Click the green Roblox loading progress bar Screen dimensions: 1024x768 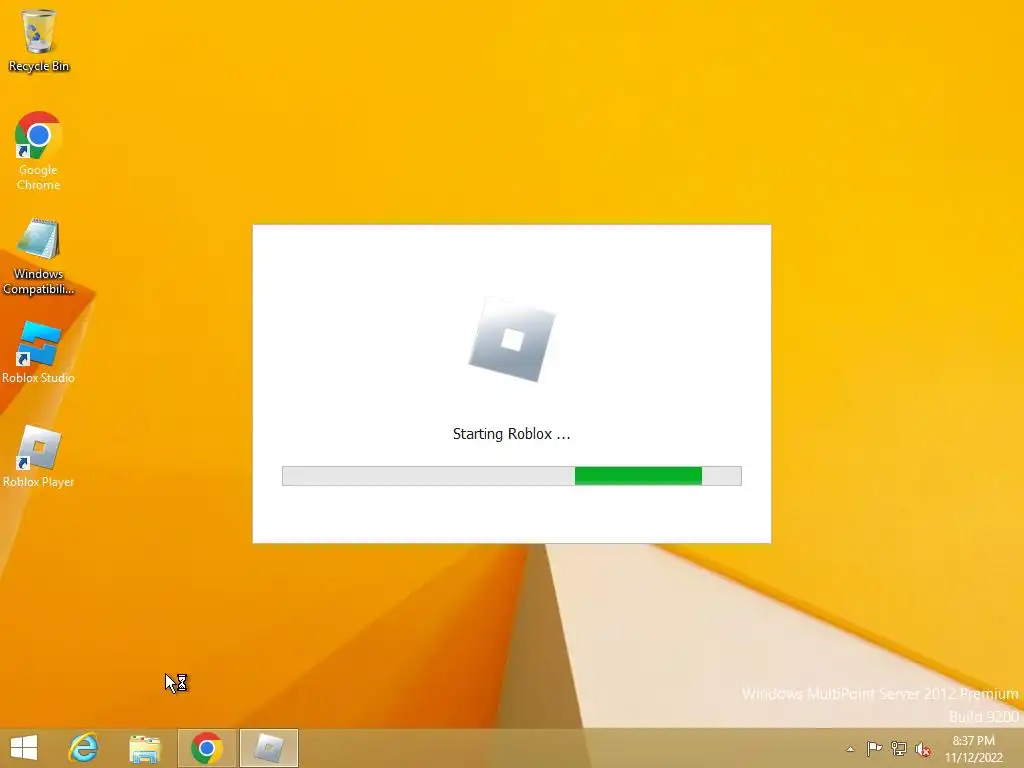(511, 476)
